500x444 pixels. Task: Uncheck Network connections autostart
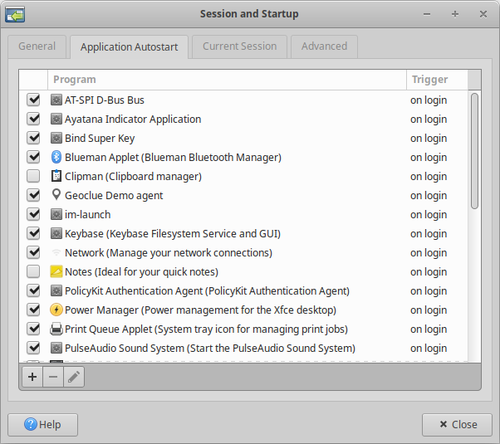click(x=33, y=252)
